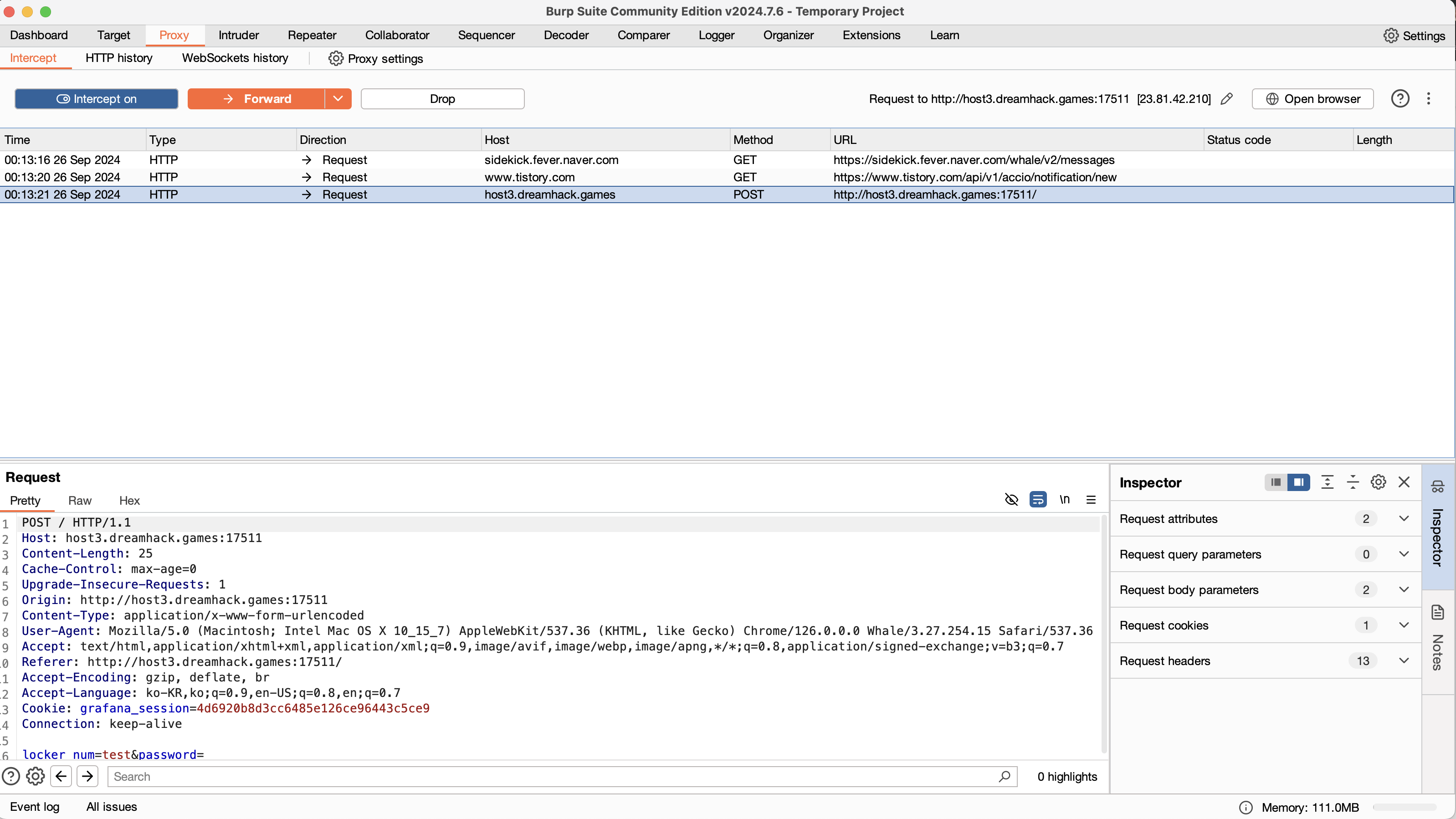Switch request view to Raw
The image size is (1456, 819).
coord(80,500)
